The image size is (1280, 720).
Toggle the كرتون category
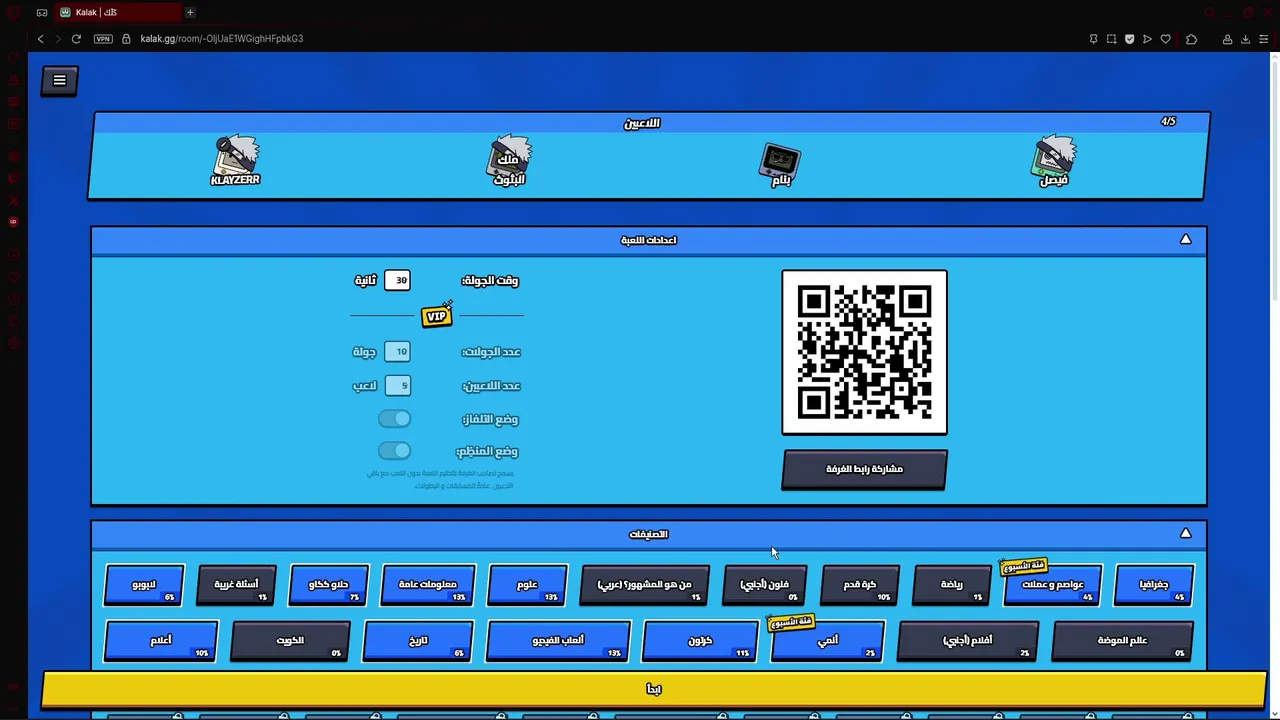click(x=700, y=641)
